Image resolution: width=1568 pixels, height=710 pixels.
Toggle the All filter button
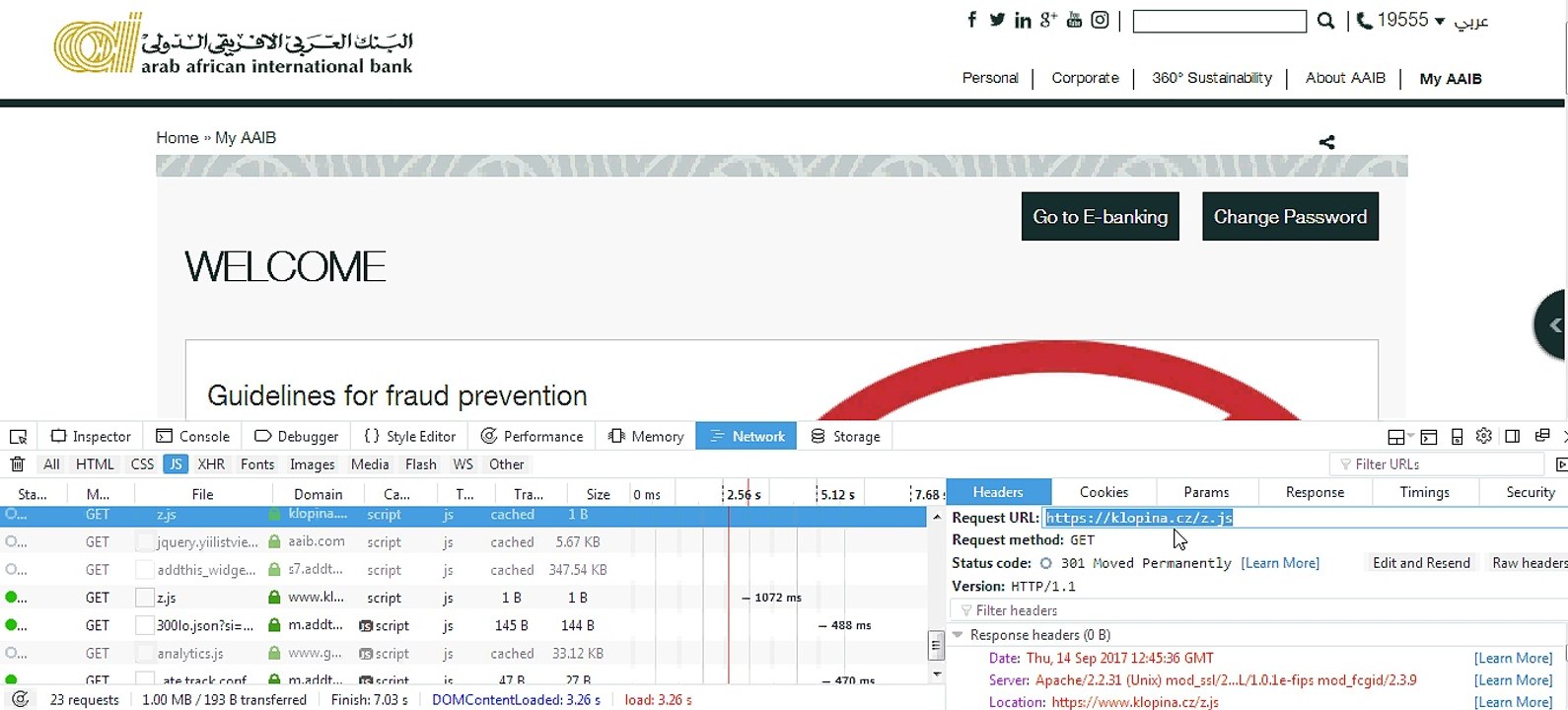click(51, 464)
